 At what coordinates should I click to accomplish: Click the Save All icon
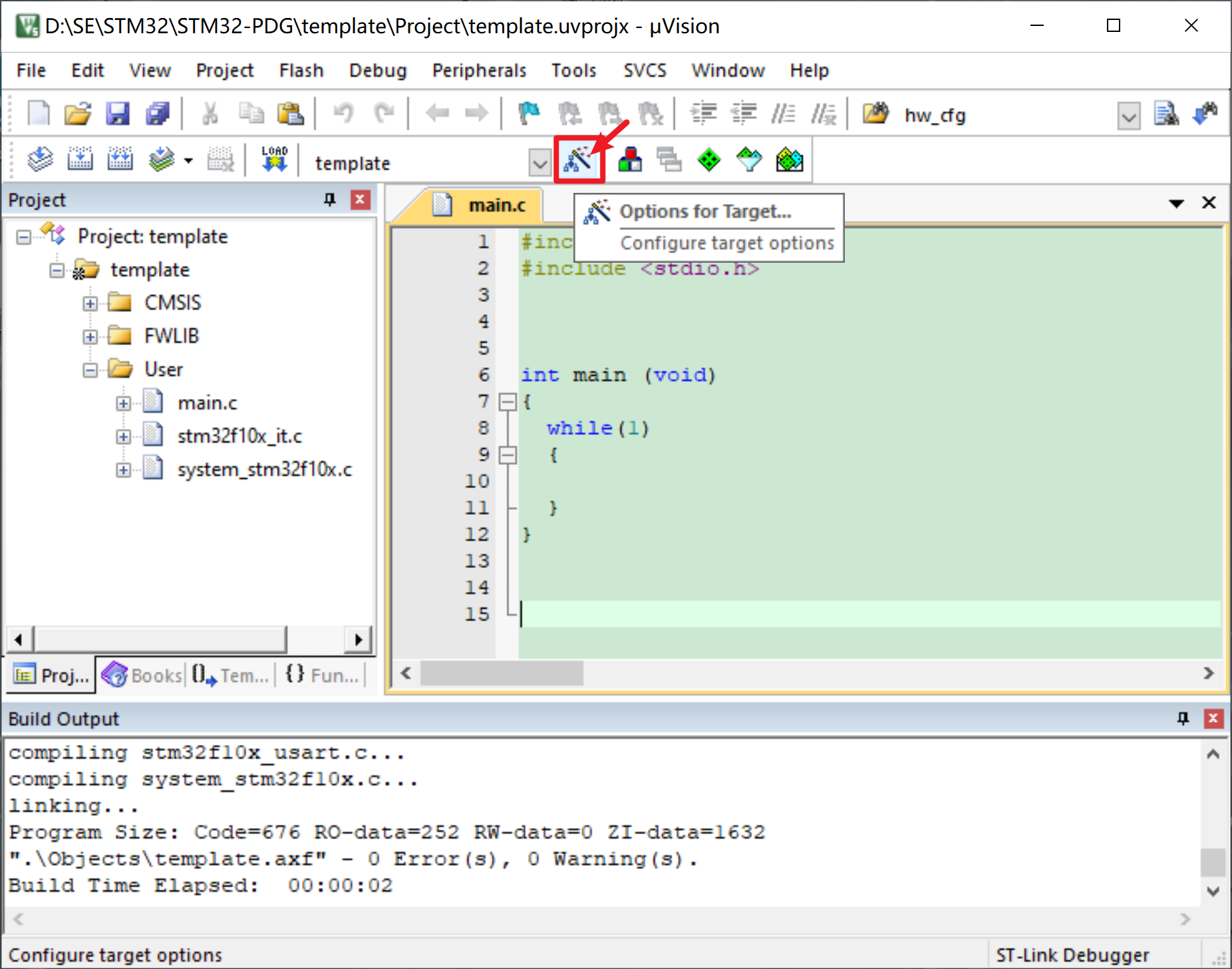[158, 114]
